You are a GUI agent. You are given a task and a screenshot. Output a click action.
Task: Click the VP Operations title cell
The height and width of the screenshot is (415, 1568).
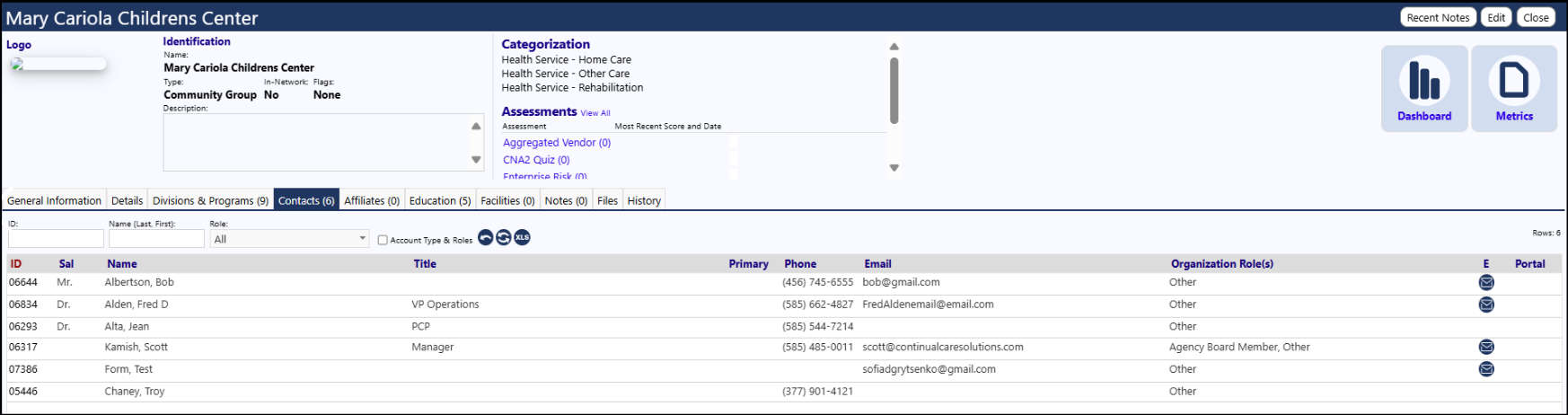445,305
